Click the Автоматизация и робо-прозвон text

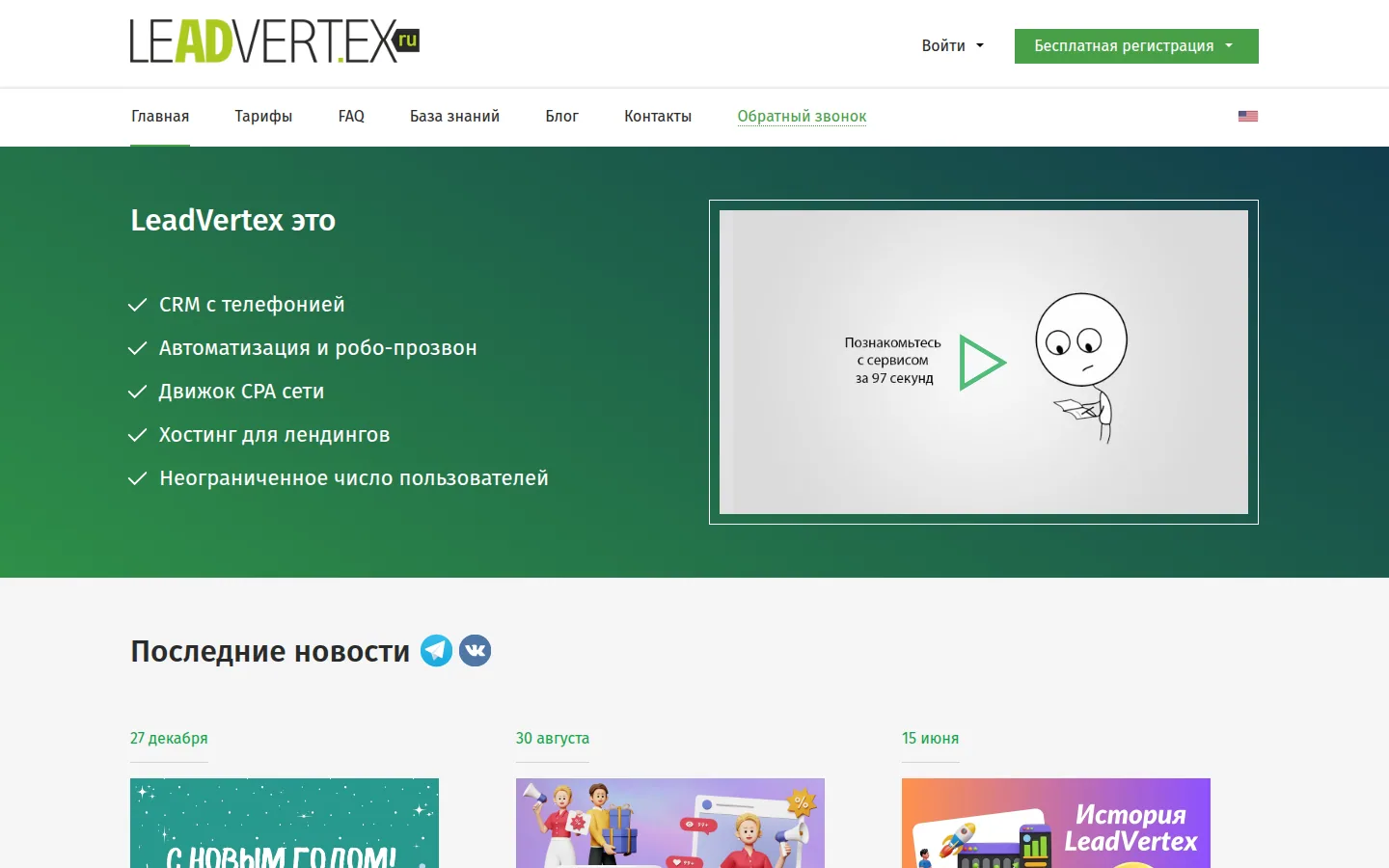[318, 348]
